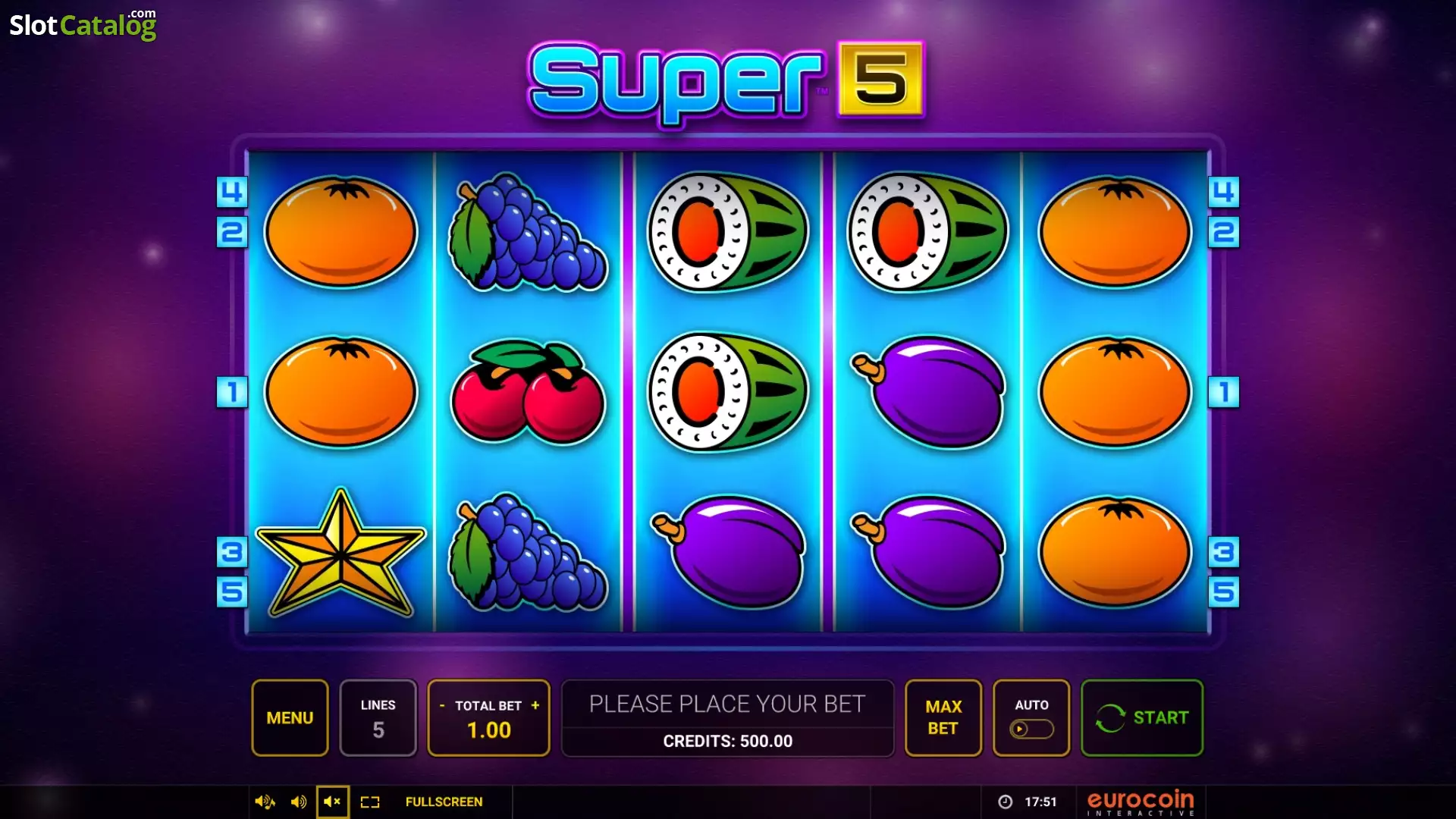Toggle the AUTO play switch
Viewport: 1456px width, 819px height.
[1031, 729]
